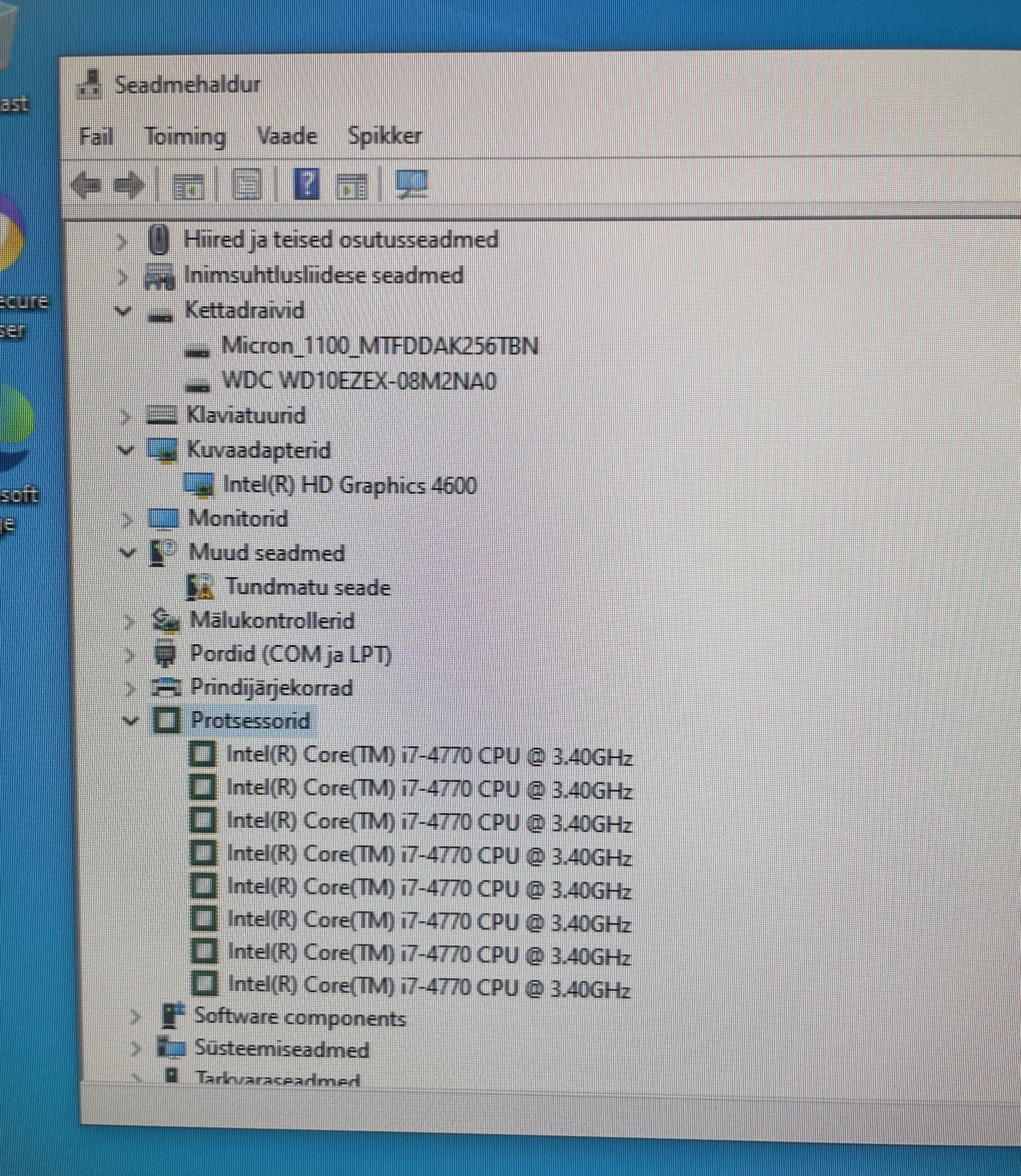1021x1176 pixels.
Task: Click the icon beside Inimsuhtlusliidese seadmed
Action: tap(160, 276)
